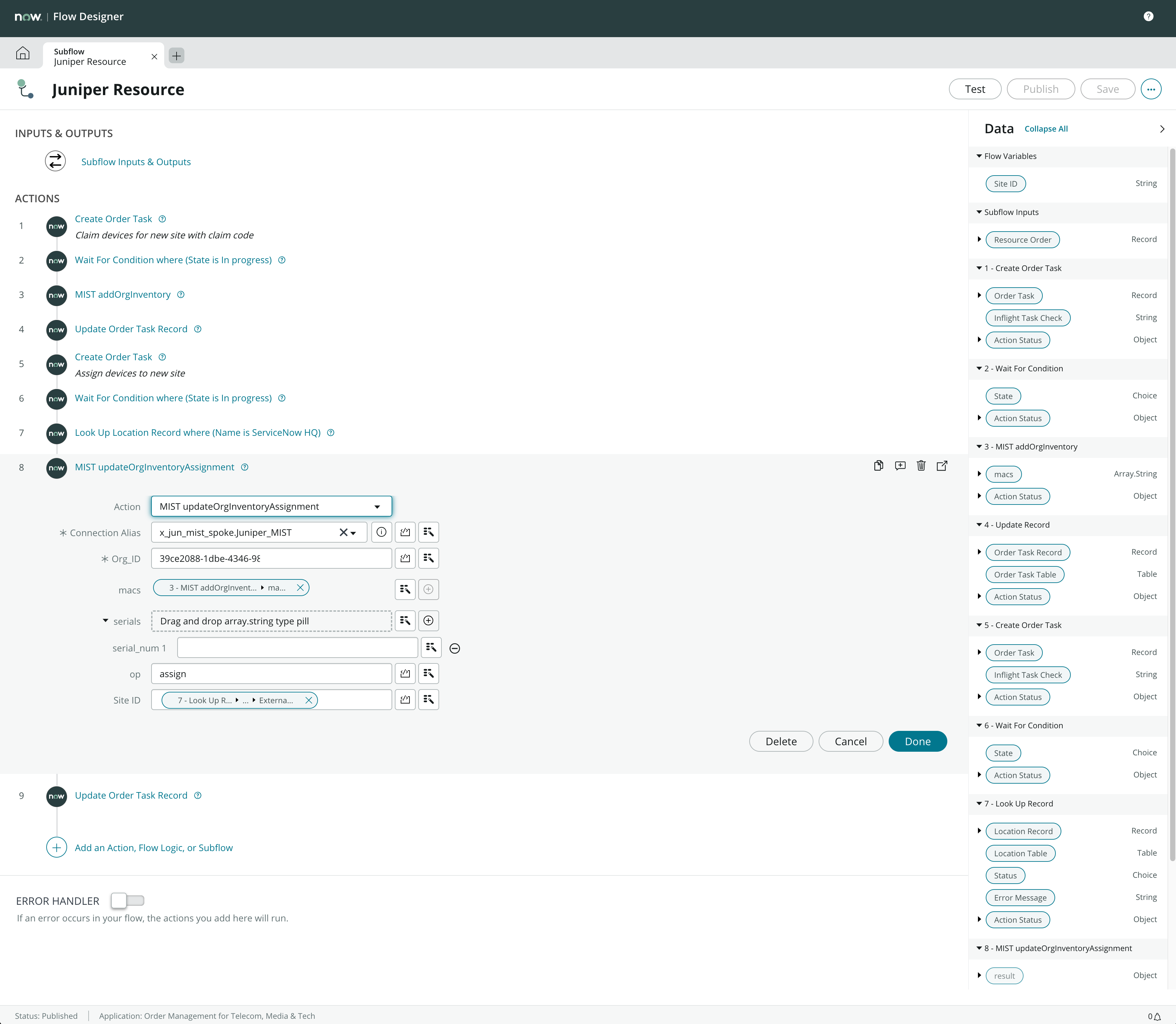Open action 8 in new window icon
This screenshot has width=1176, height=1024.
[x=942, y=466]
